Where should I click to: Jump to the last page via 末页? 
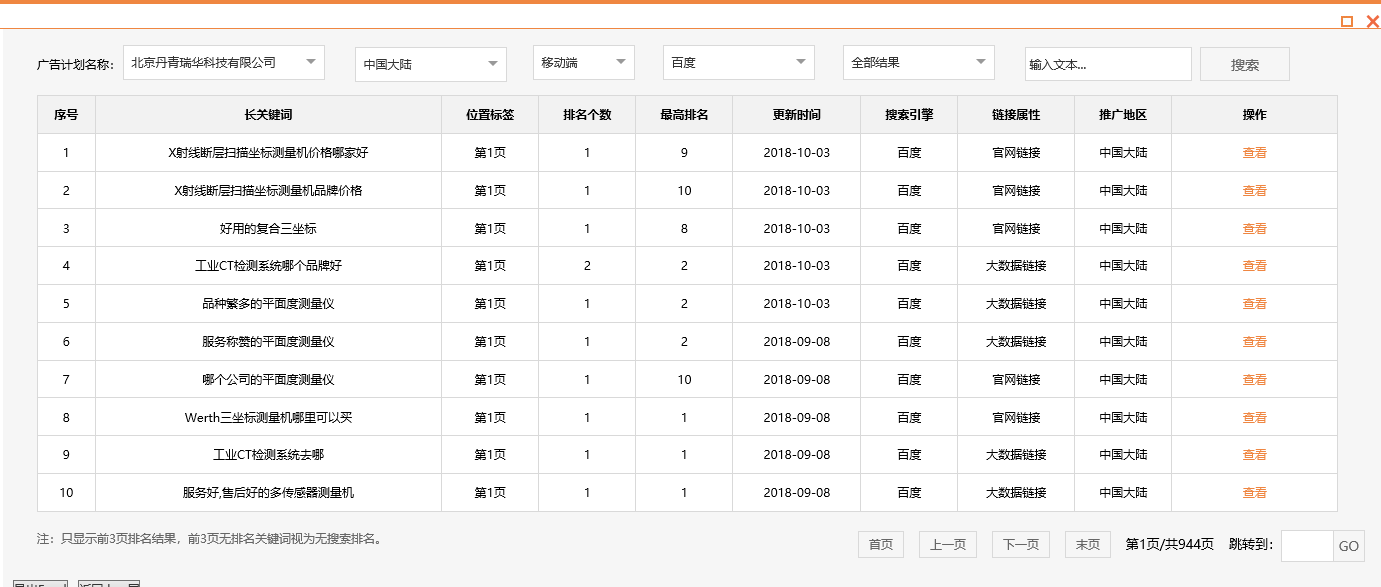click(x=1086, y=544)
